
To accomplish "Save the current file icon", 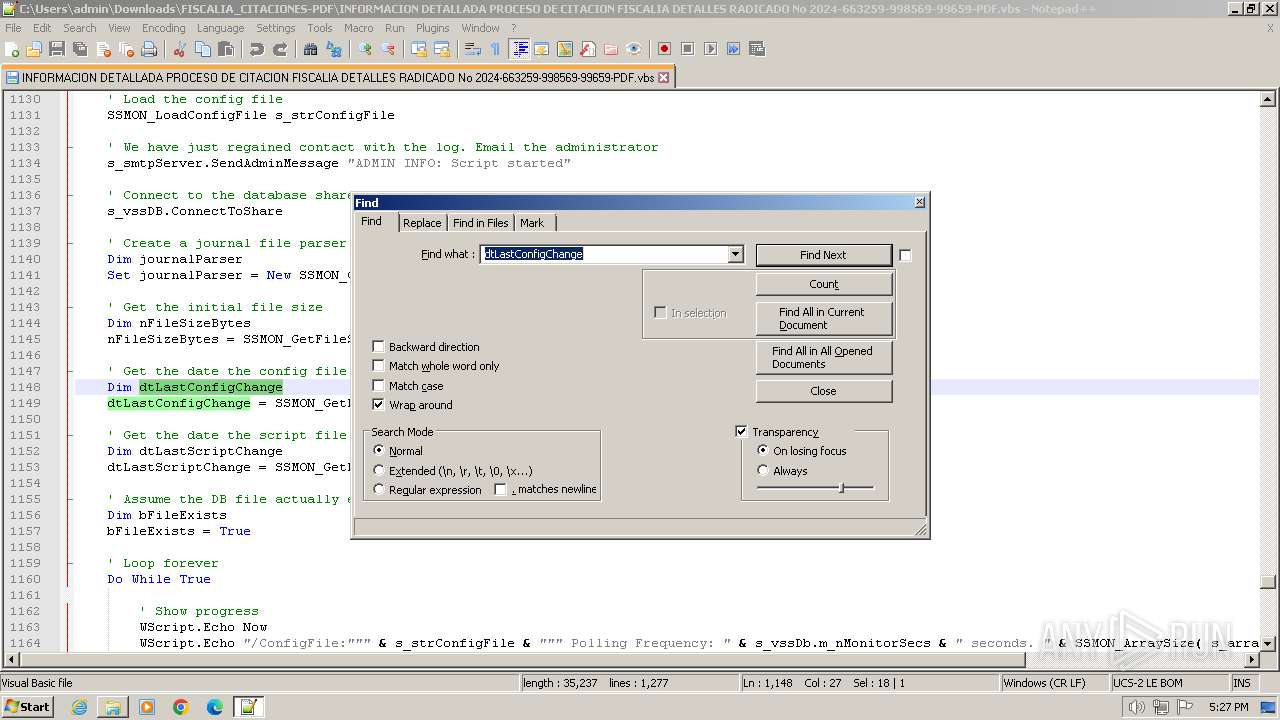I will [57, 49].
